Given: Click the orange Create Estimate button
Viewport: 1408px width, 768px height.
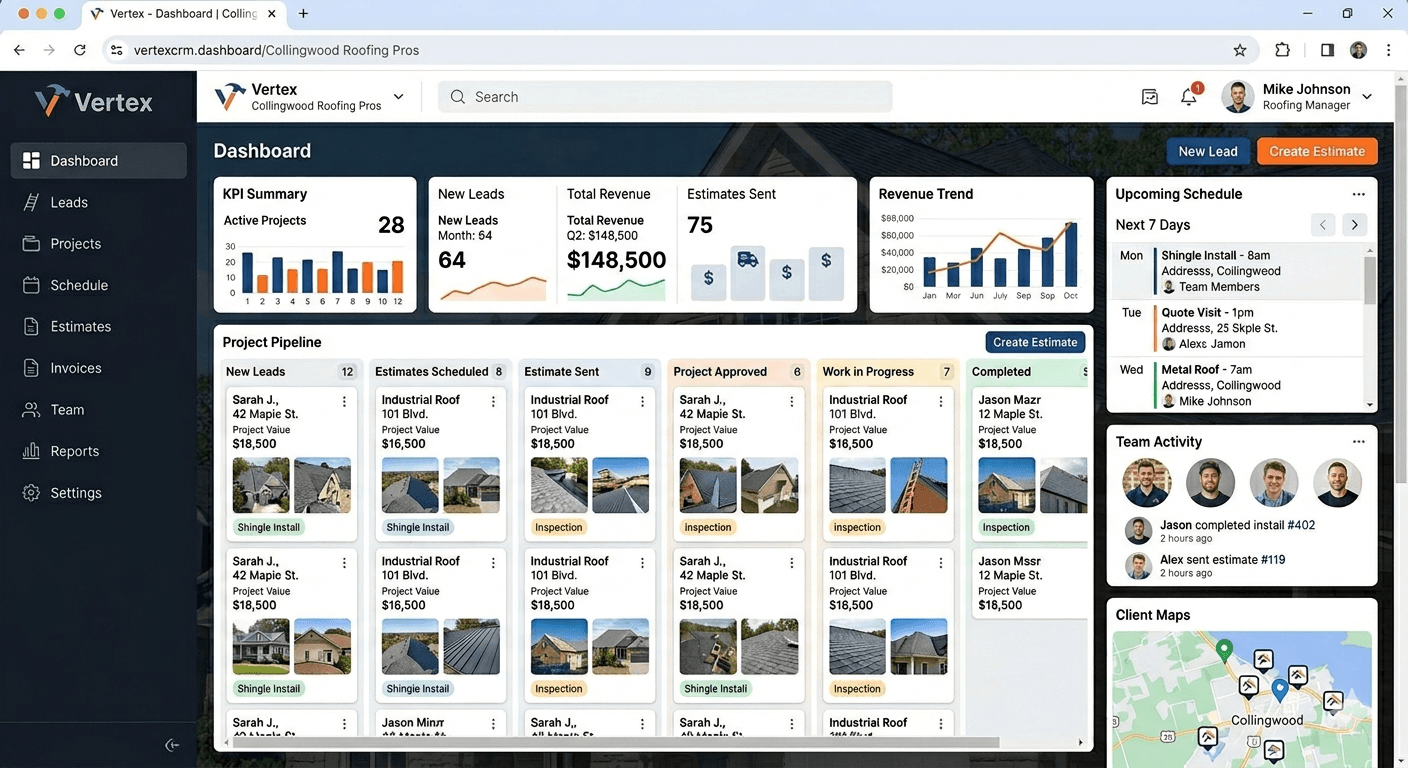Looking at the screenshot, I should pos(1317,151).
